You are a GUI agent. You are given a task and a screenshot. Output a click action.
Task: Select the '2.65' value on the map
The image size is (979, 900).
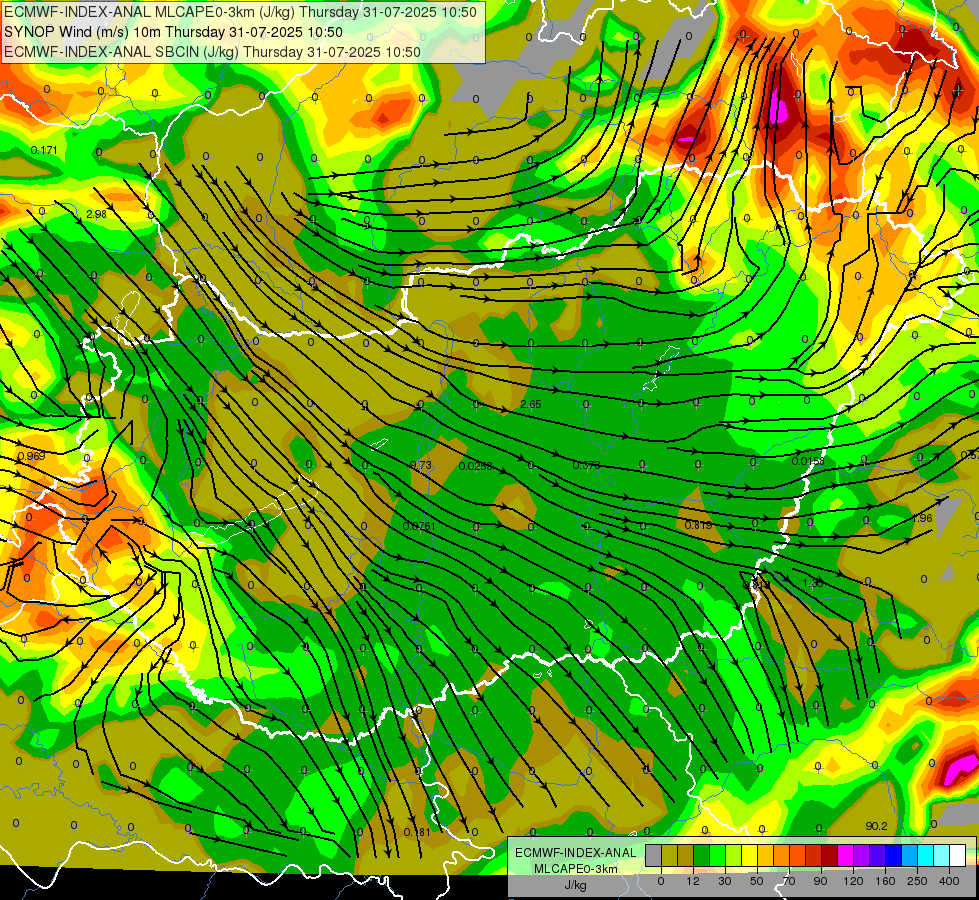tap(531, 405)
